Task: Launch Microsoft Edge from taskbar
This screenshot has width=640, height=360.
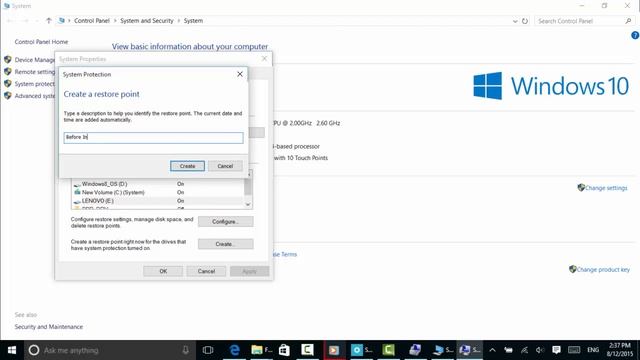Action: [235, 350]
